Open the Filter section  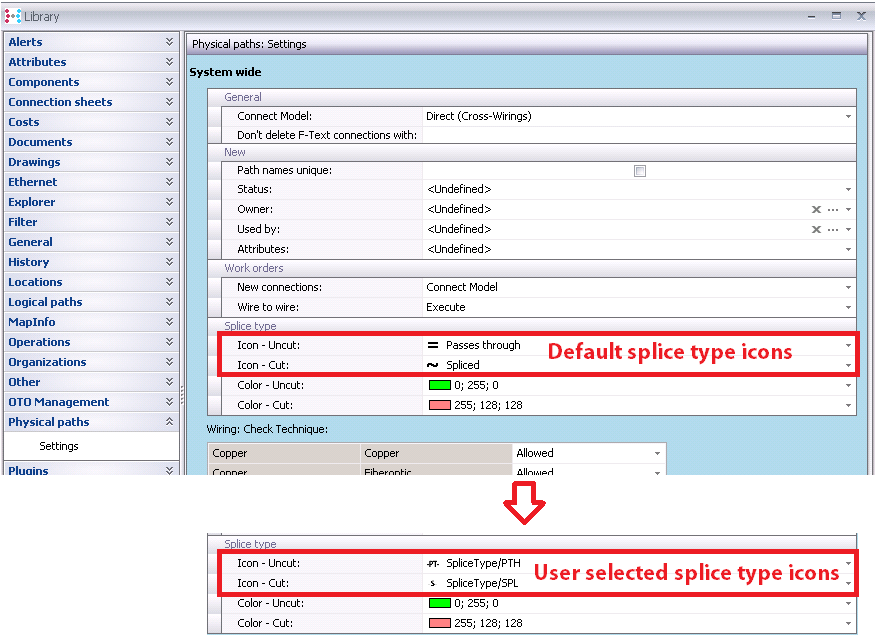coord(91,222)
